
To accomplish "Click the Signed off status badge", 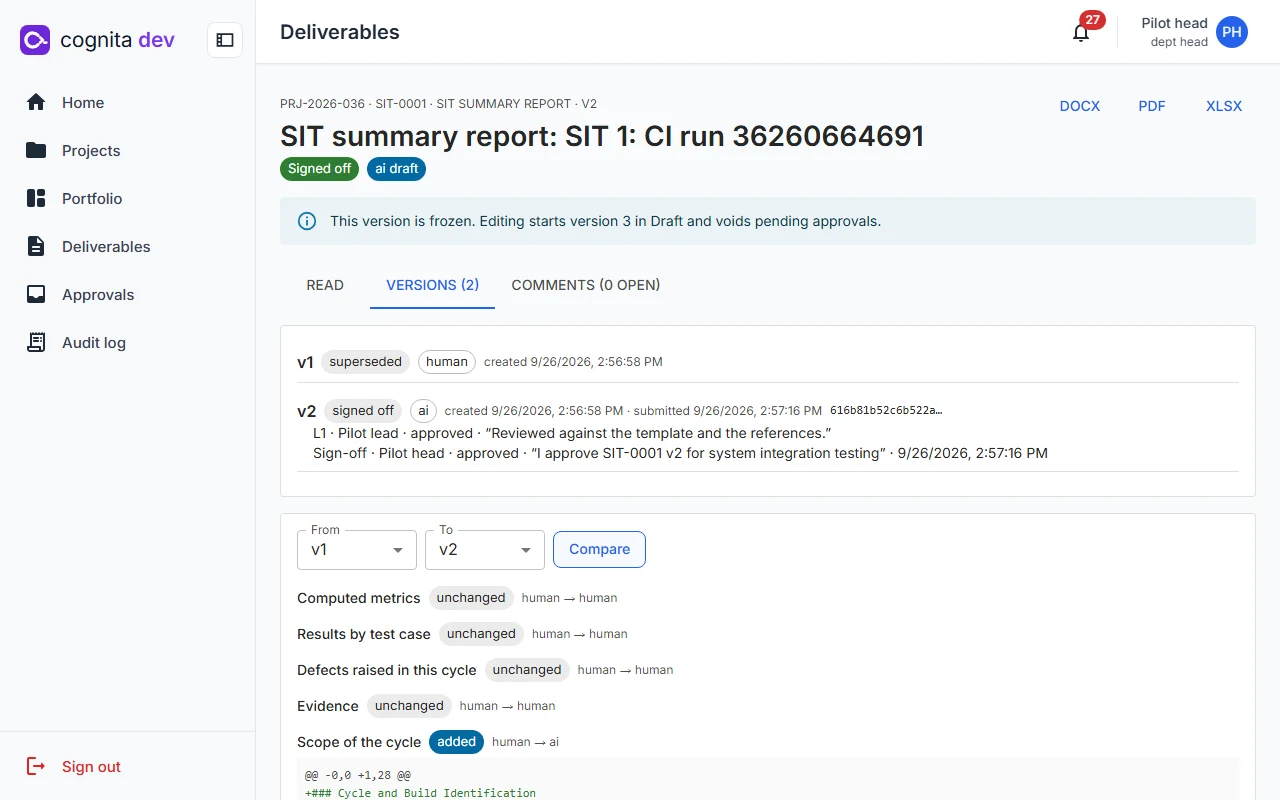I will 319,169.
